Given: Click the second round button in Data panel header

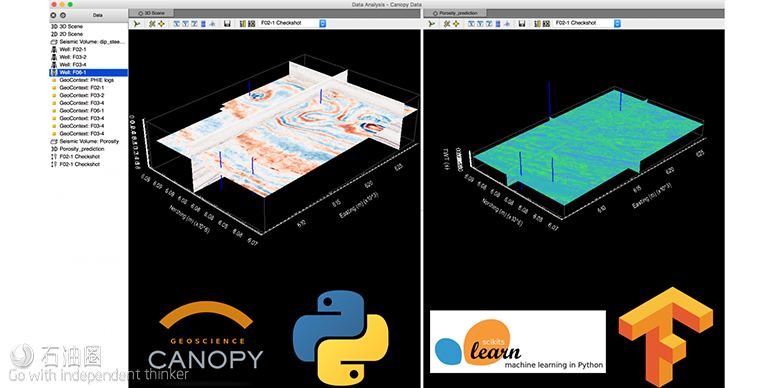Looking at the screenshot, I should tap(62, 15).
